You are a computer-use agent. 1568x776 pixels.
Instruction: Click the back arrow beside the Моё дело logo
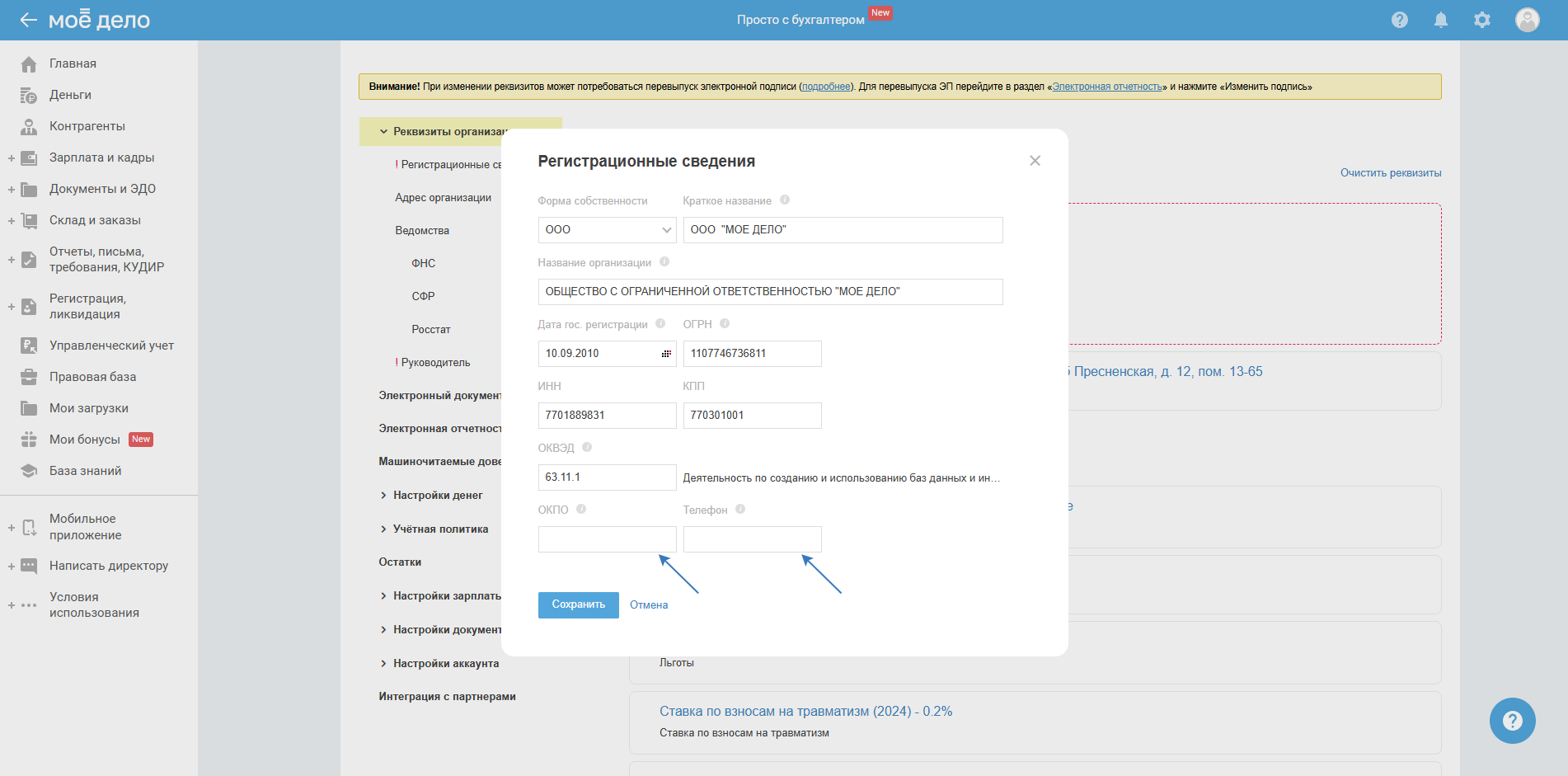pos(29,20)
